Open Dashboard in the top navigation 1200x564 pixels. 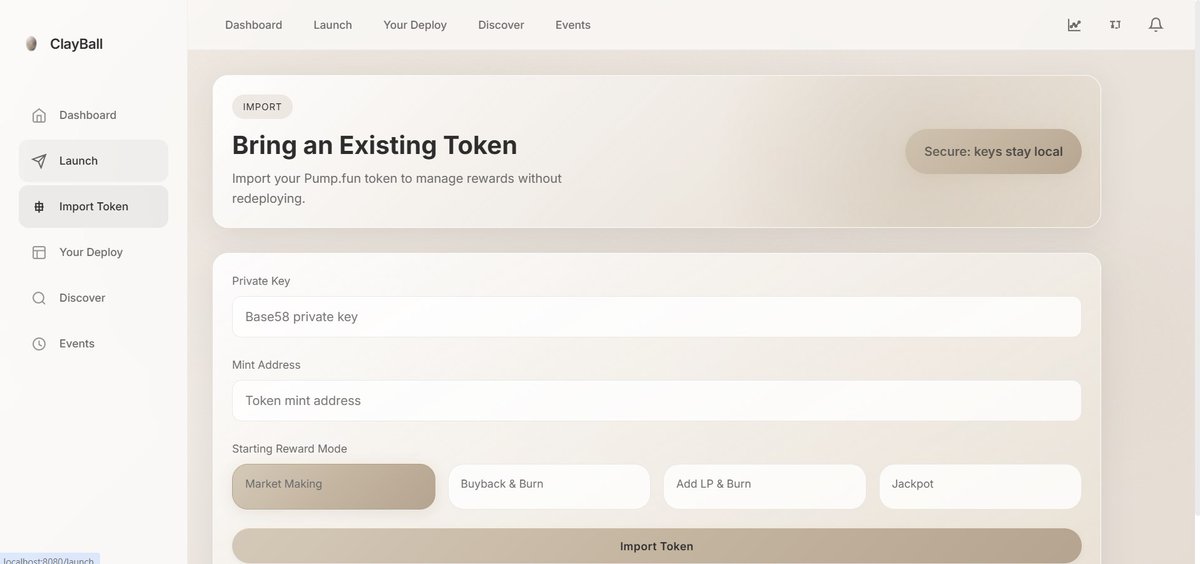(x=253, y=25)
